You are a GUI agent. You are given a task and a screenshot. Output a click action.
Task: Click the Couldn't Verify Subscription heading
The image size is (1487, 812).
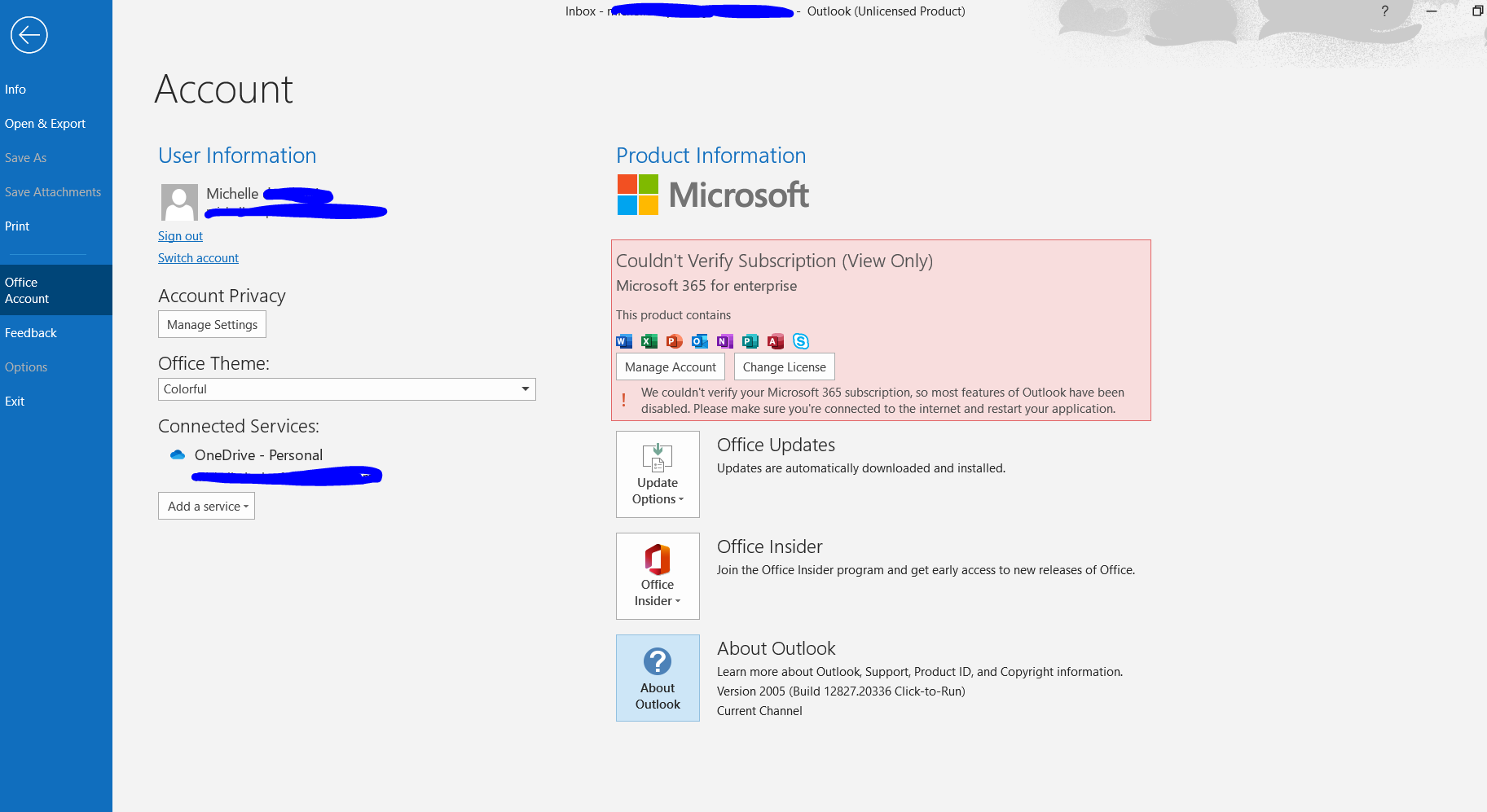[x=774, y=261]
